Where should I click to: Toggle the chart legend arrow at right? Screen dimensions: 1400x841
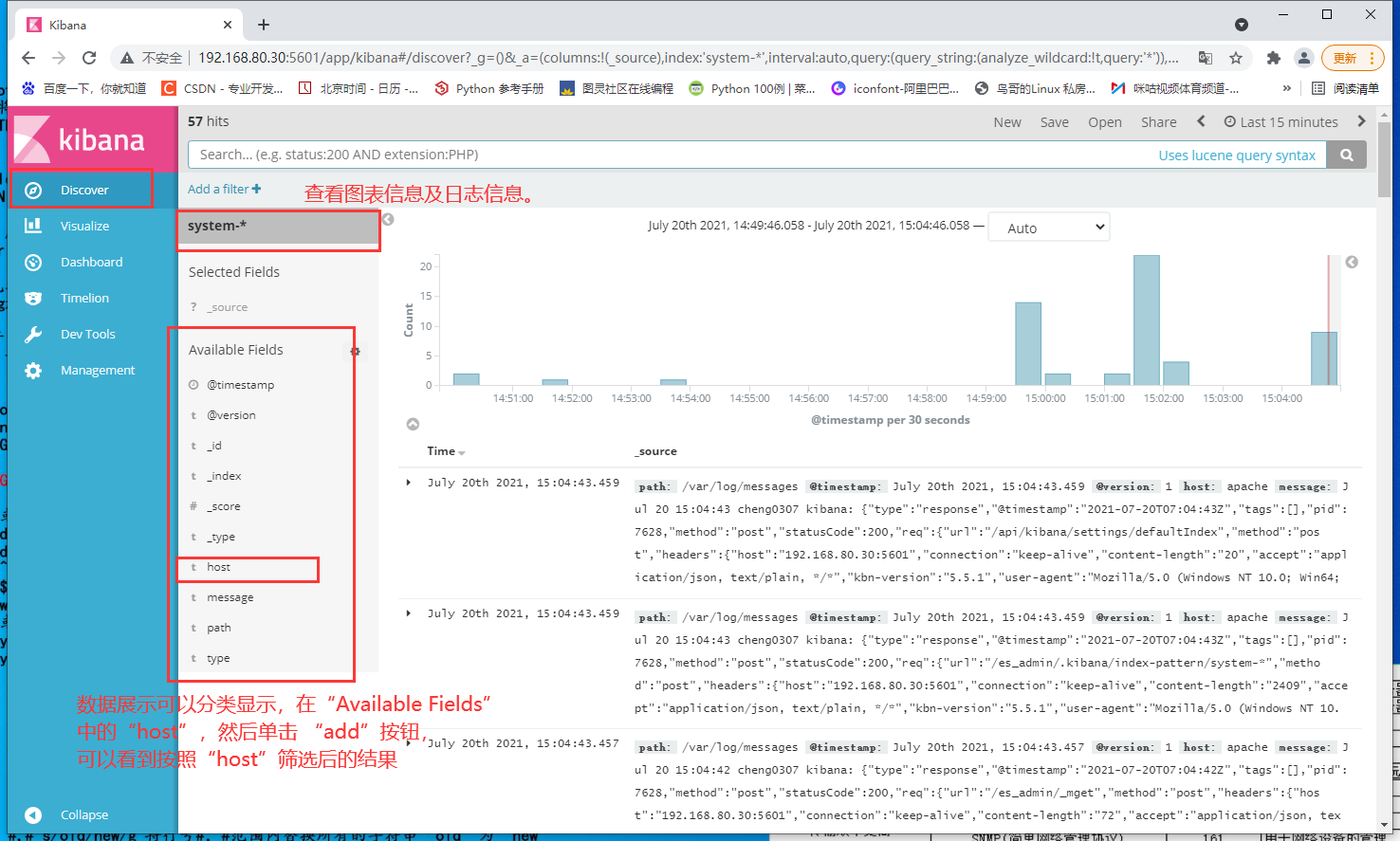(x=1352, y=262)
